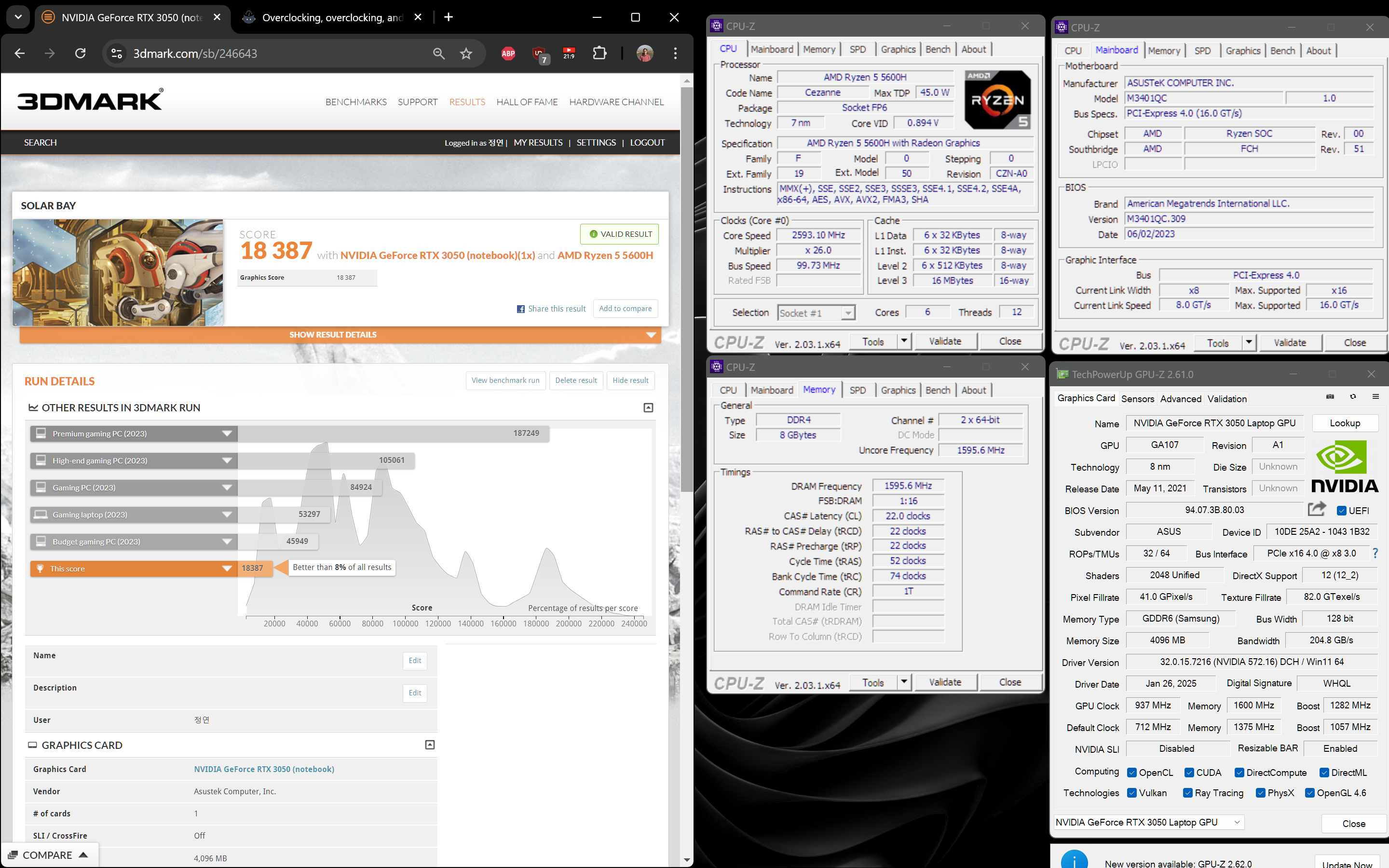Switch to Advanced tab in GPU-Z
The width and height of the screenshot is (1389, 868).
pos(1181,398)
